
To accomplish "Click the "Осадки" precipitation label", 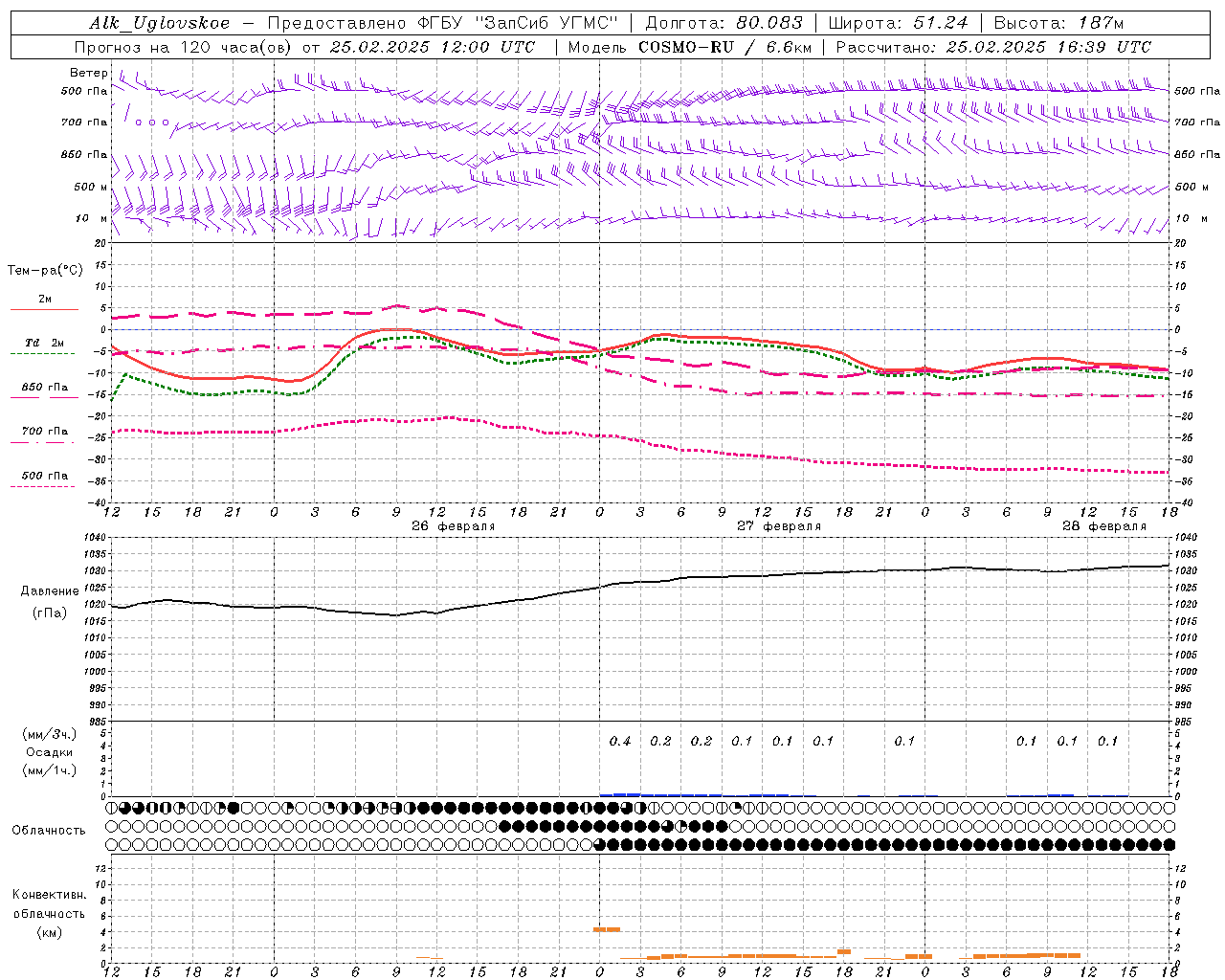I will tap(50, 752).
